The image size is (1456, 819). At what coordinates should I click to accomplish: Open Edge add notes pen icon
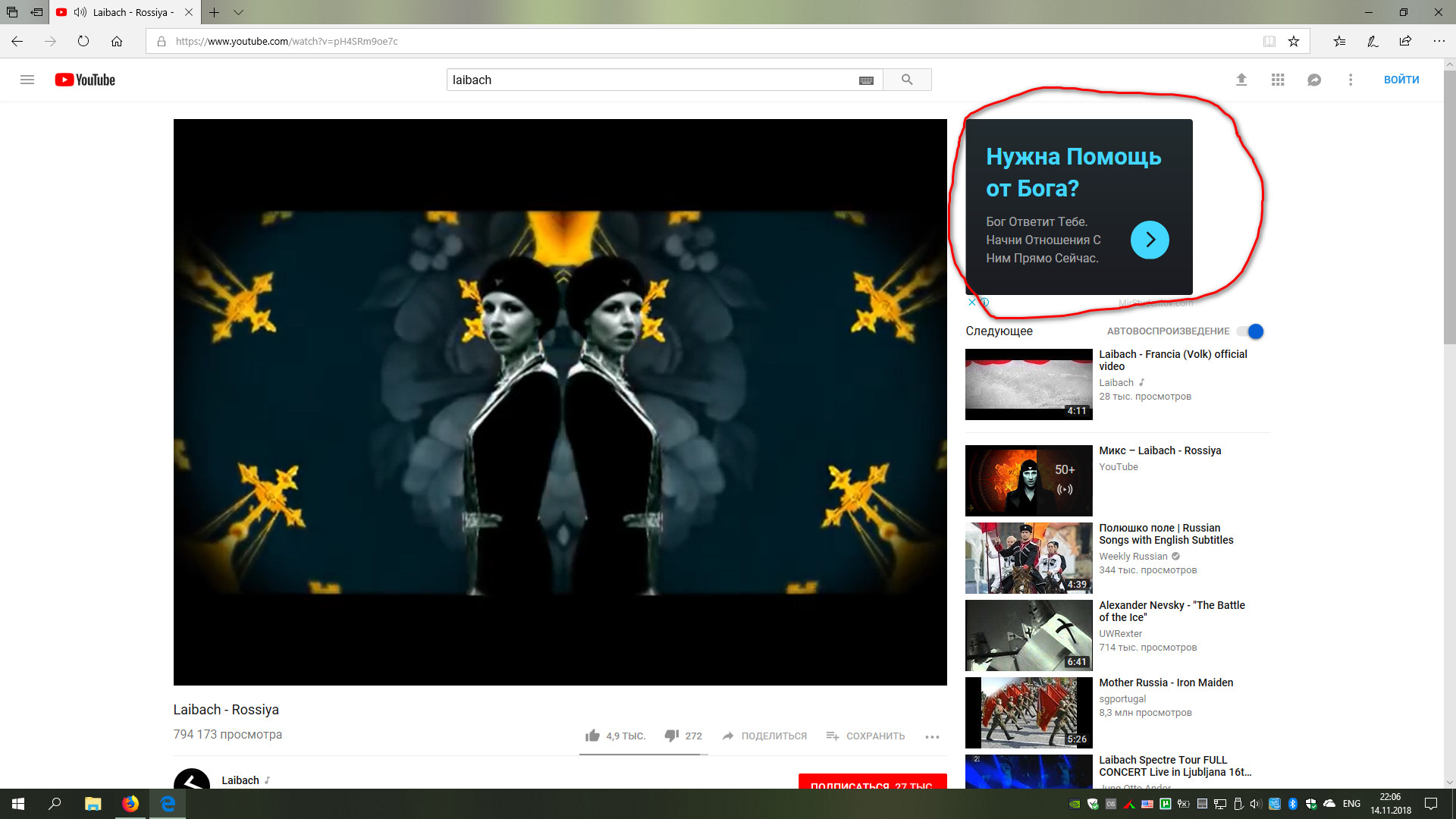(x=1373, y=42)
